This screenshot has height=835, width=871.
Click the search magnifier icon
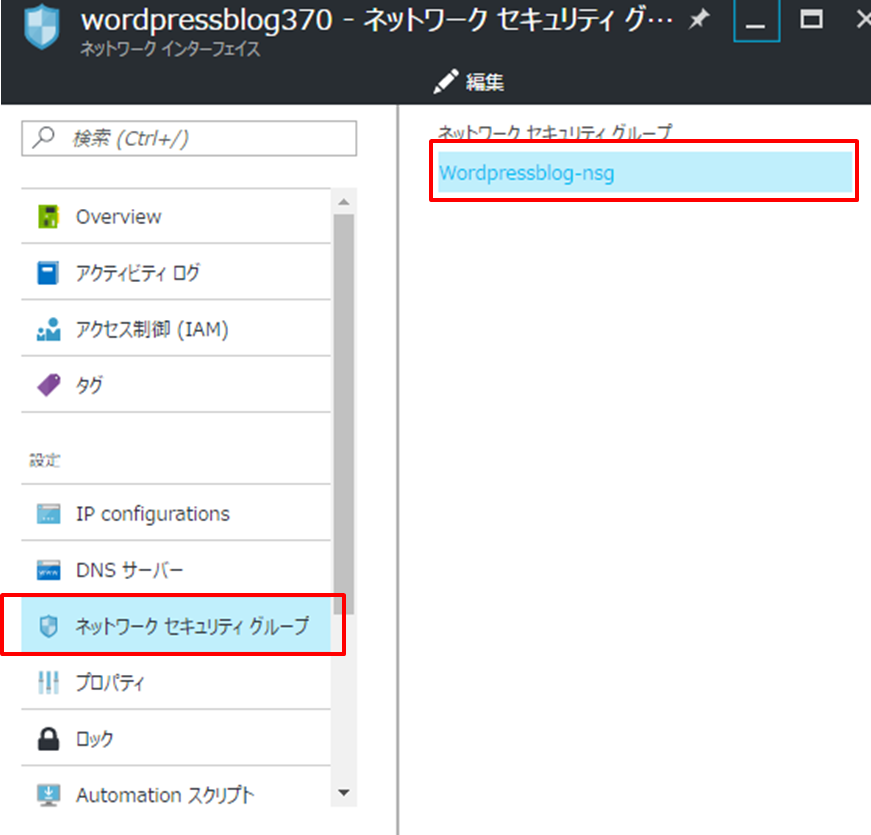pyautogui.click(x=43, y=137)
